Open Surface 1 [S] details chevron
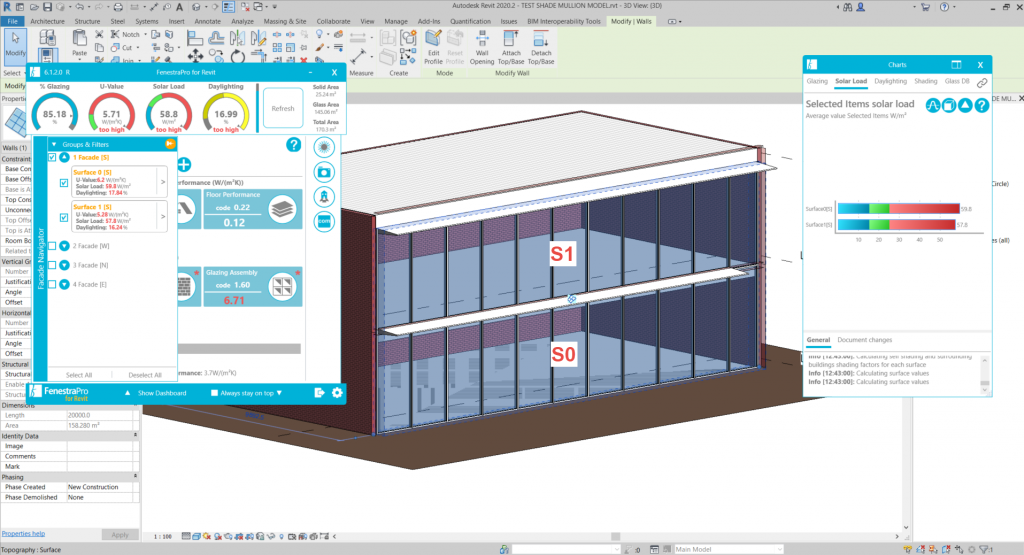The image size is (1024, 555). pos(163,217)
